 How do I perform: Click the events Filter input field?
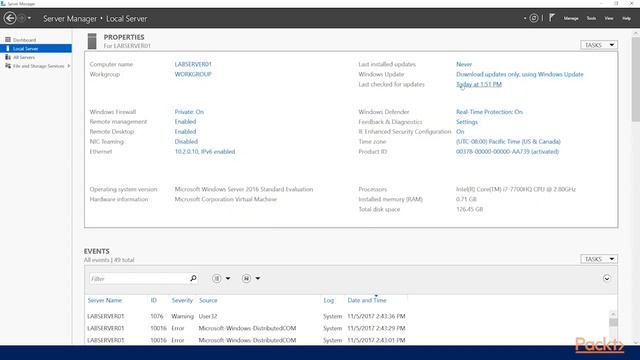[138, 278]
